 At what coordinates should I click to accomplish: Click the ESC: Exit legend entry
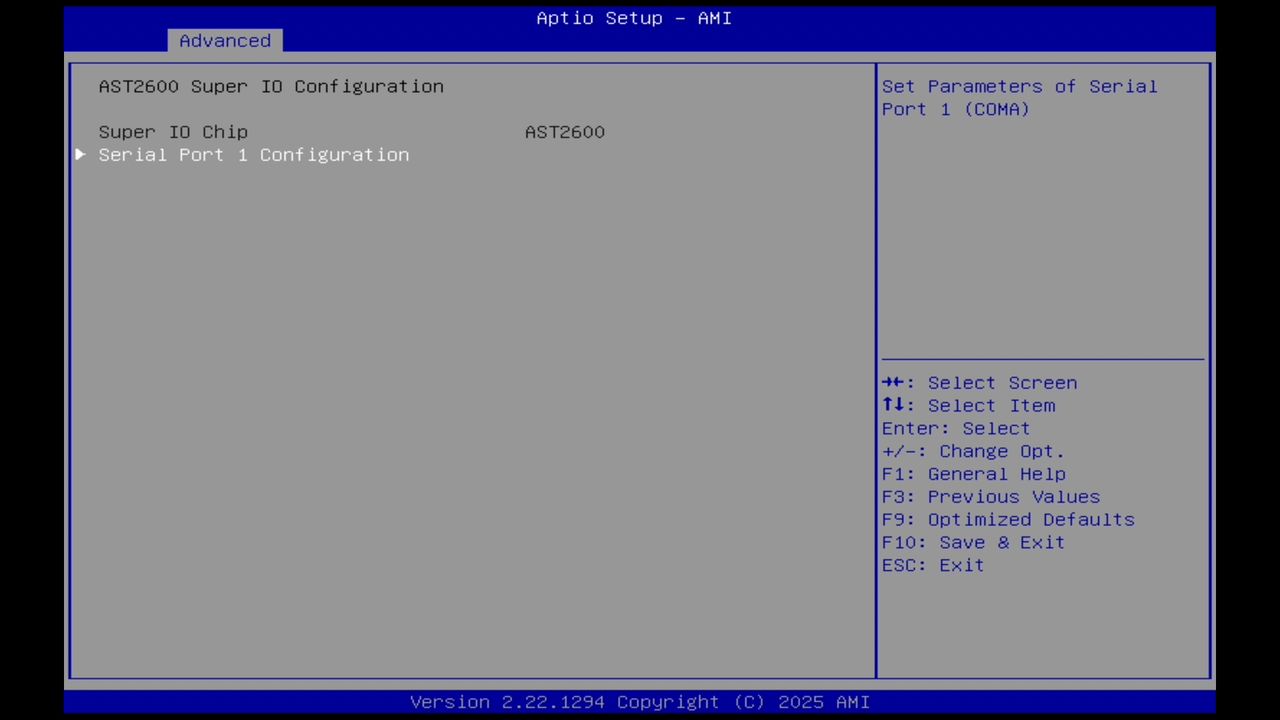932,565
